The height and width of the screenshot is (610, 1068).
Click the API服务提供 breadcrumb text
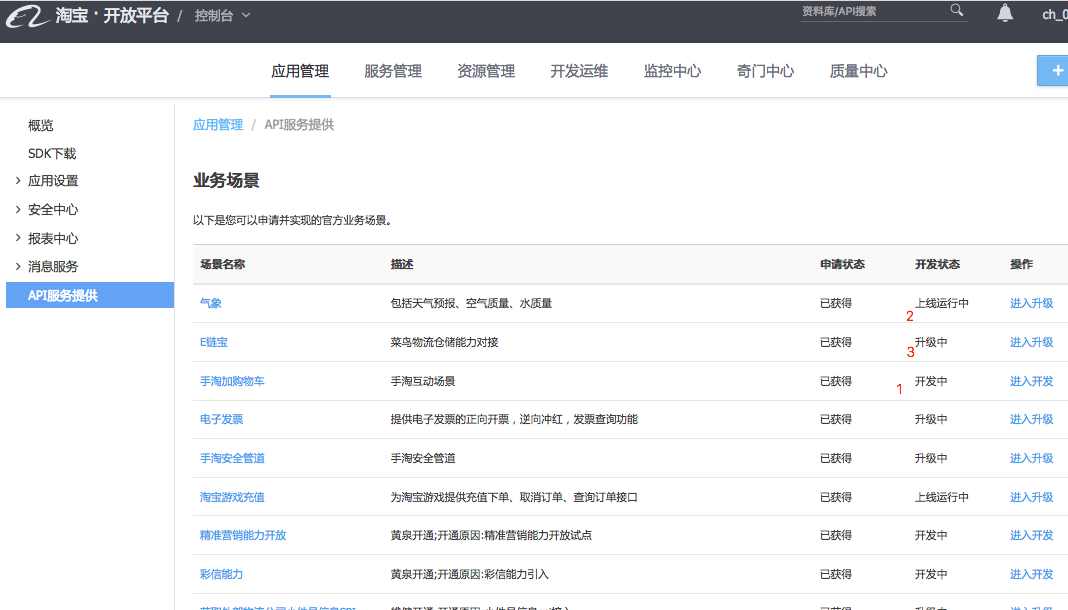pos(299,125)
